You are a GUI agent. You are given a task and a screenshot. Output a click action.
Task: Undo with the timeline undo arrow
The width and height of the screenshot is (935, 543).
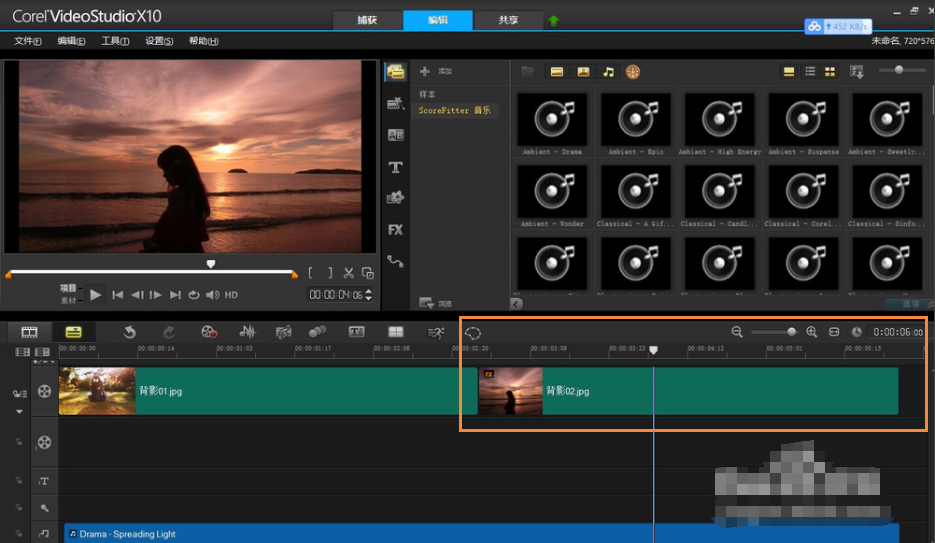pos(129,332)
